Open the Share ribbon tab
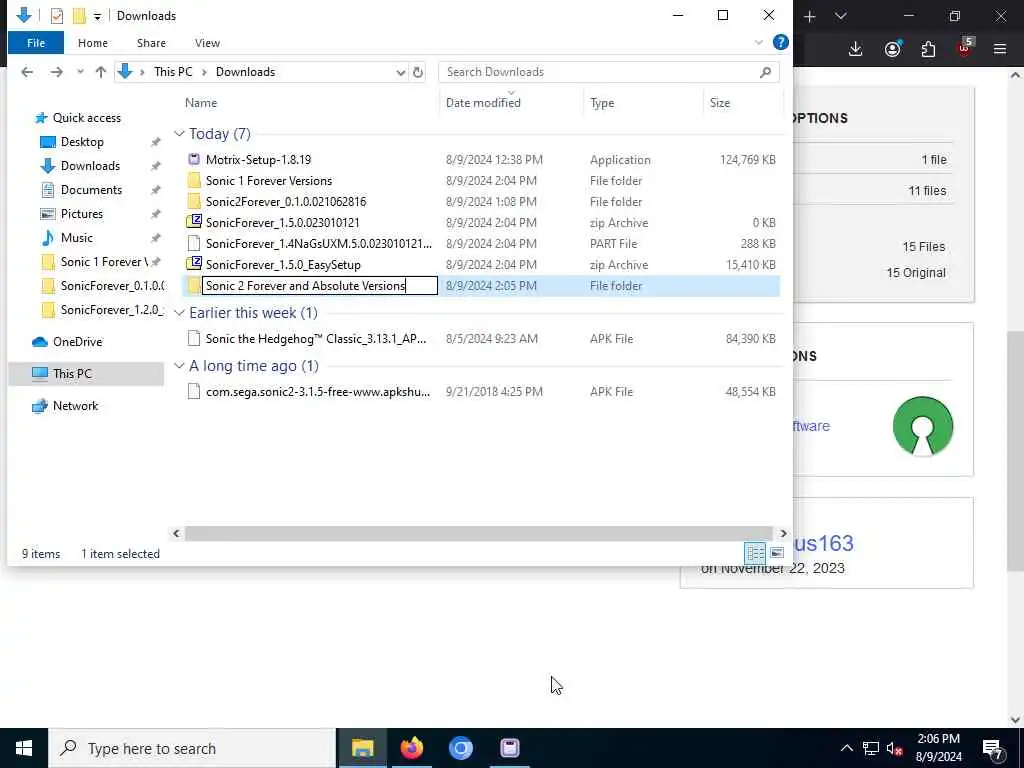 (151, 42)
